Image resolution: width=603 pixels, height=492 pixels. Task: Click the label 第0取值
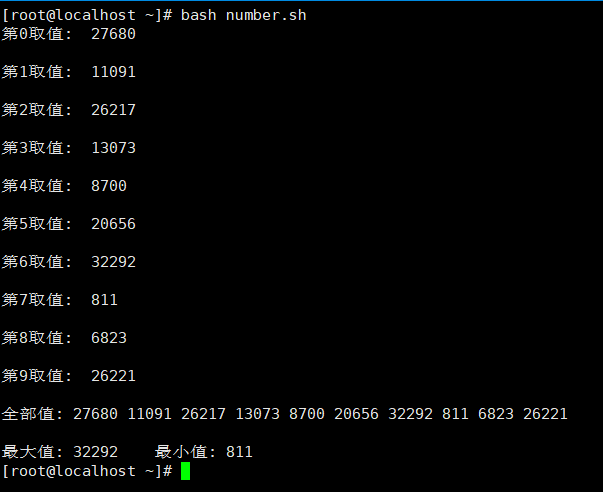tap(37, 34)
